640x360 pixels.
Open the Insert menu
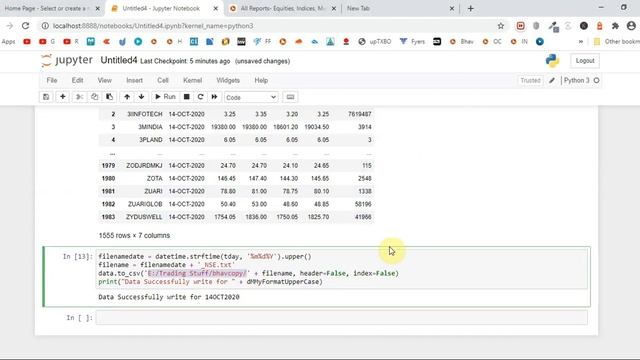(134, 80)
